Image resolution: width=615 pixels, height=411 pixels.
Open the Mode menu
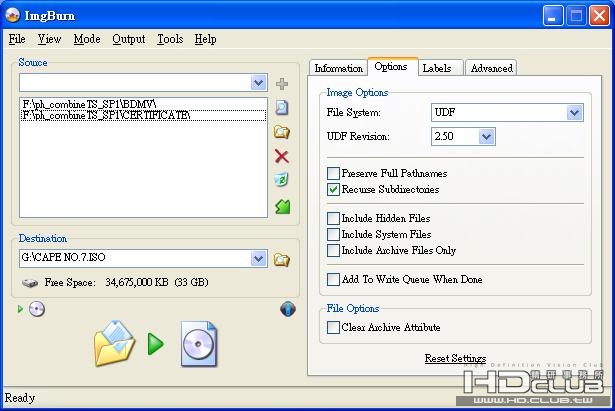pyautogui.click(x=87, y=39)
